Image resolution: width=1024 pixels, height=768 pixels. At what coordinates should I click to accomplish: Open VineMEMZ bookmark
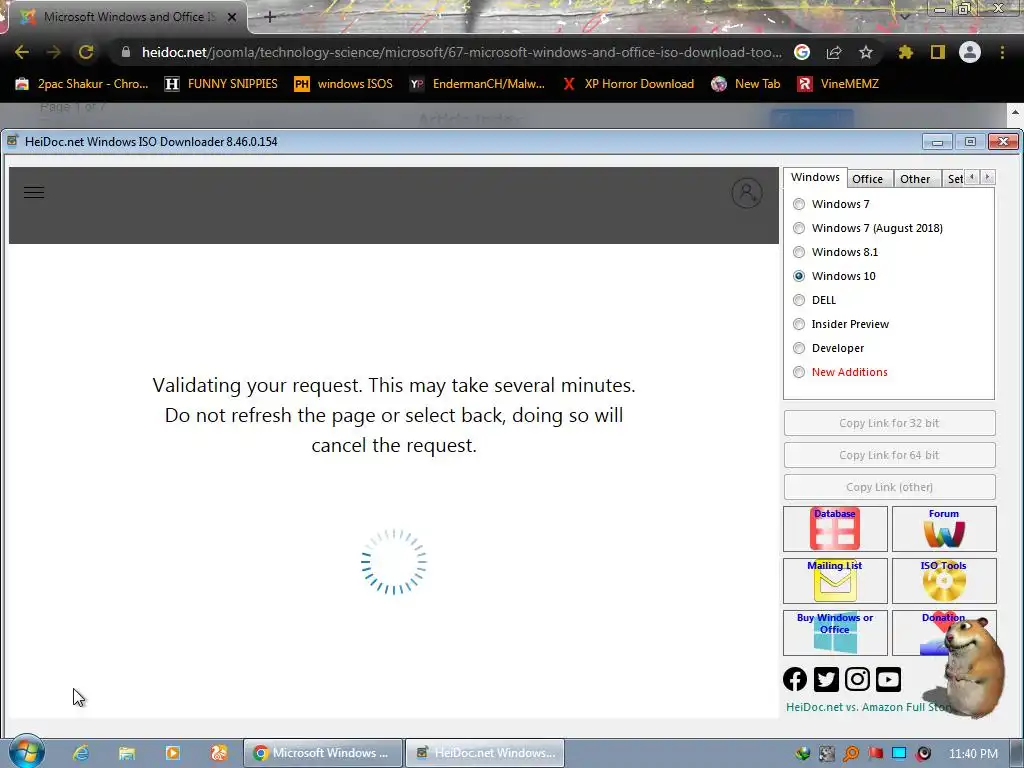838,84
